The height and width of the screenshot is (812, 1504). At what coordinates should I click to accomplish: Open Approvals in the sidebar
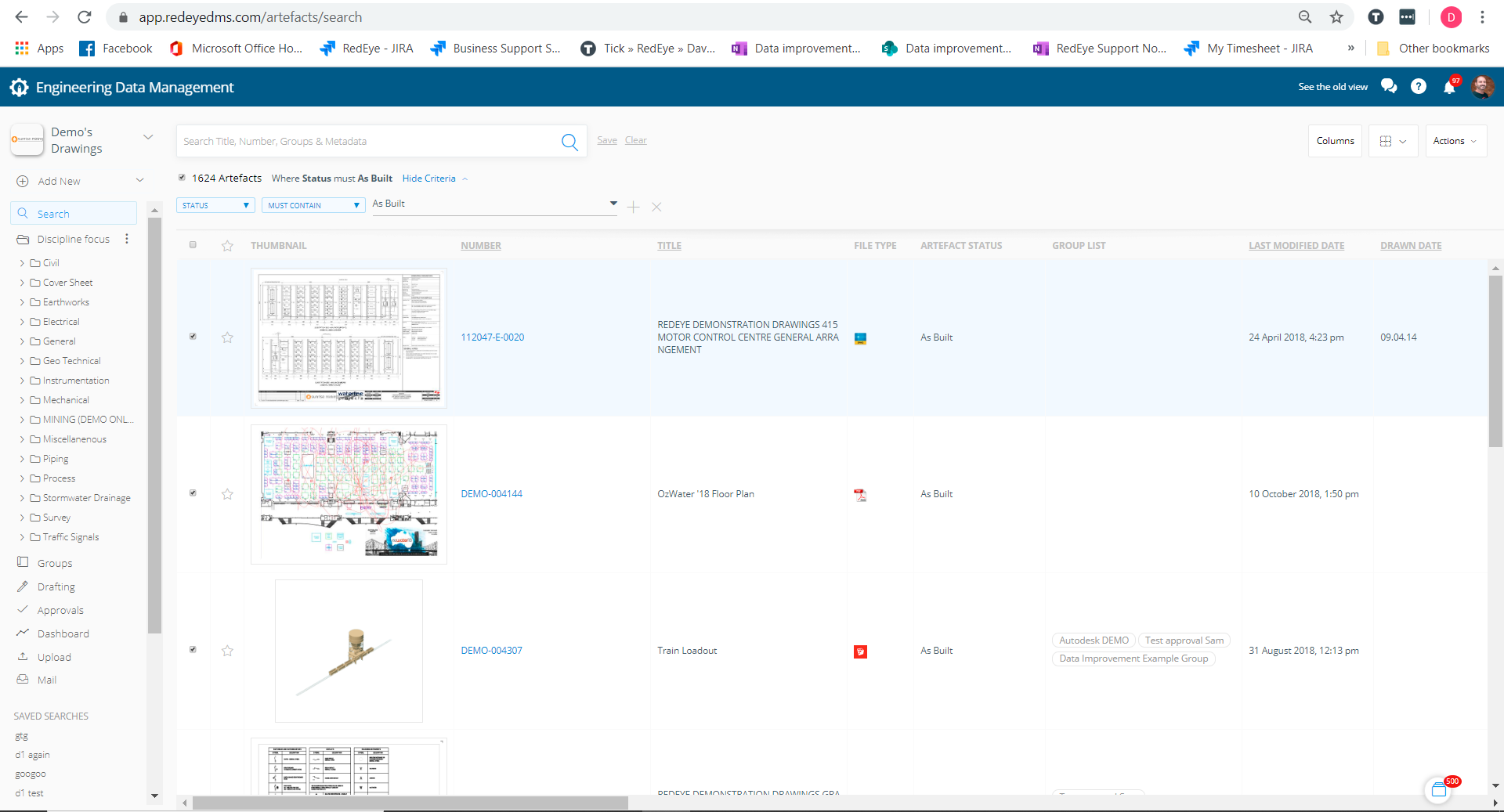[60, 611]
